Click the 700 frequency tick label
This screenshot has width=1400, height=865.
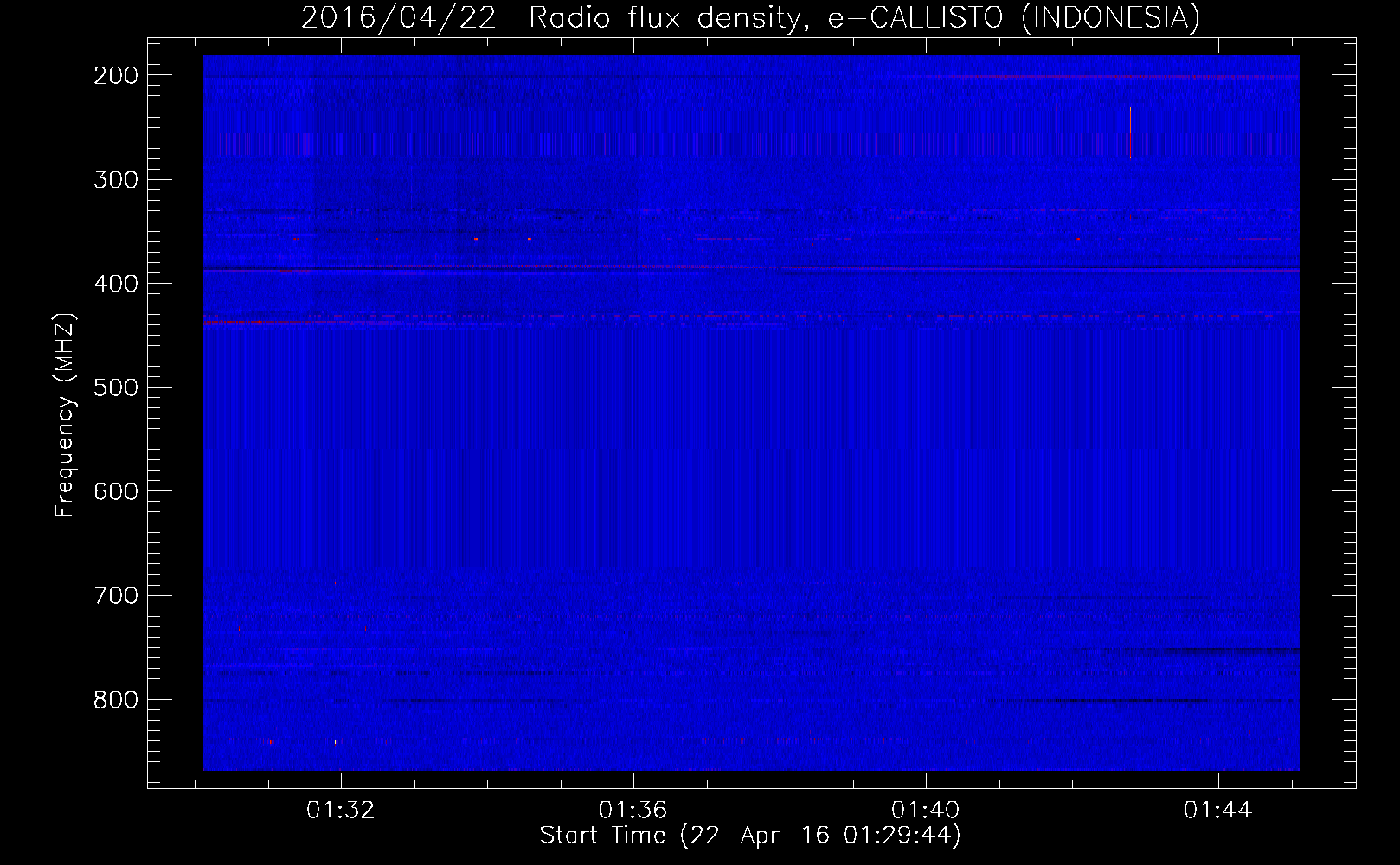coord(116,595)
